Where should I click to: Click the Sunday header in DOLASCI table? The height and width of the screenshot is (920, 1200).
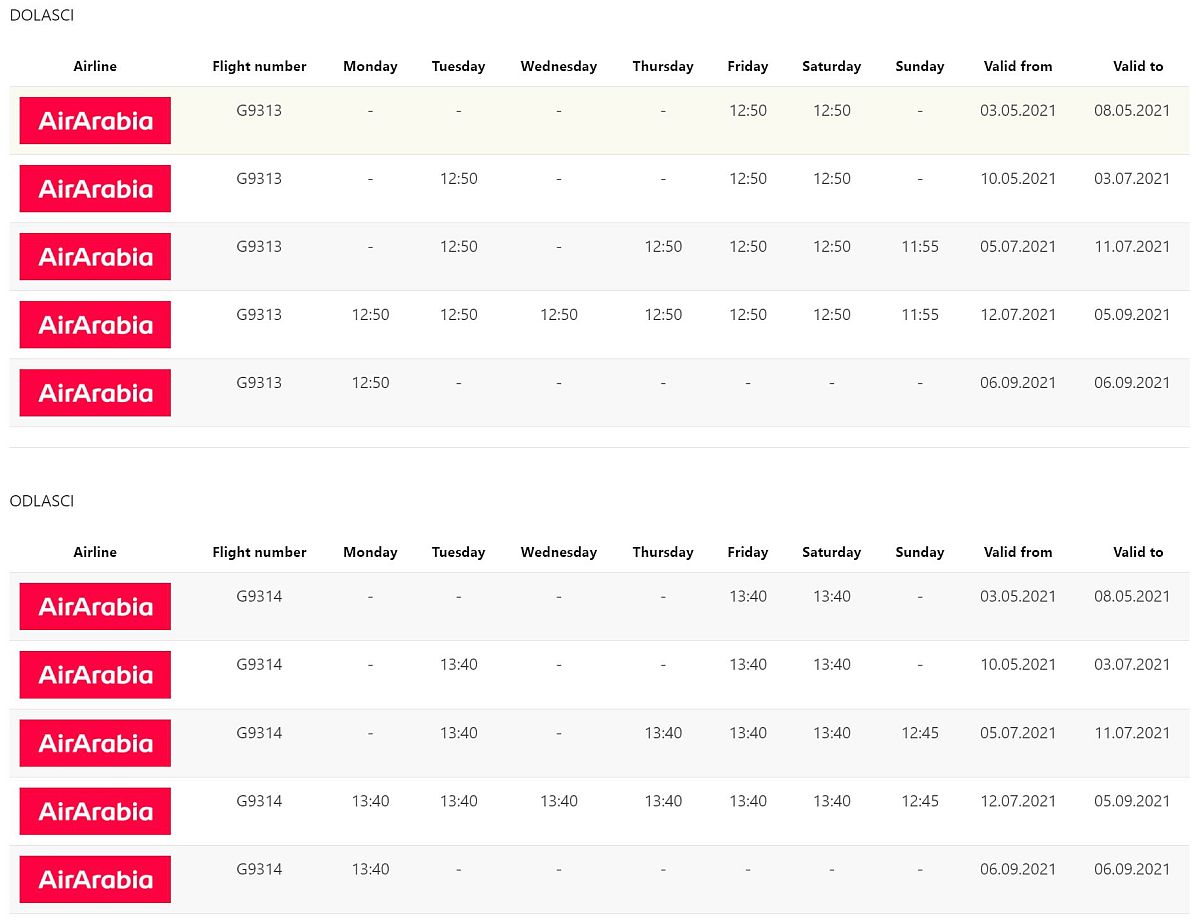pos(920,66)
